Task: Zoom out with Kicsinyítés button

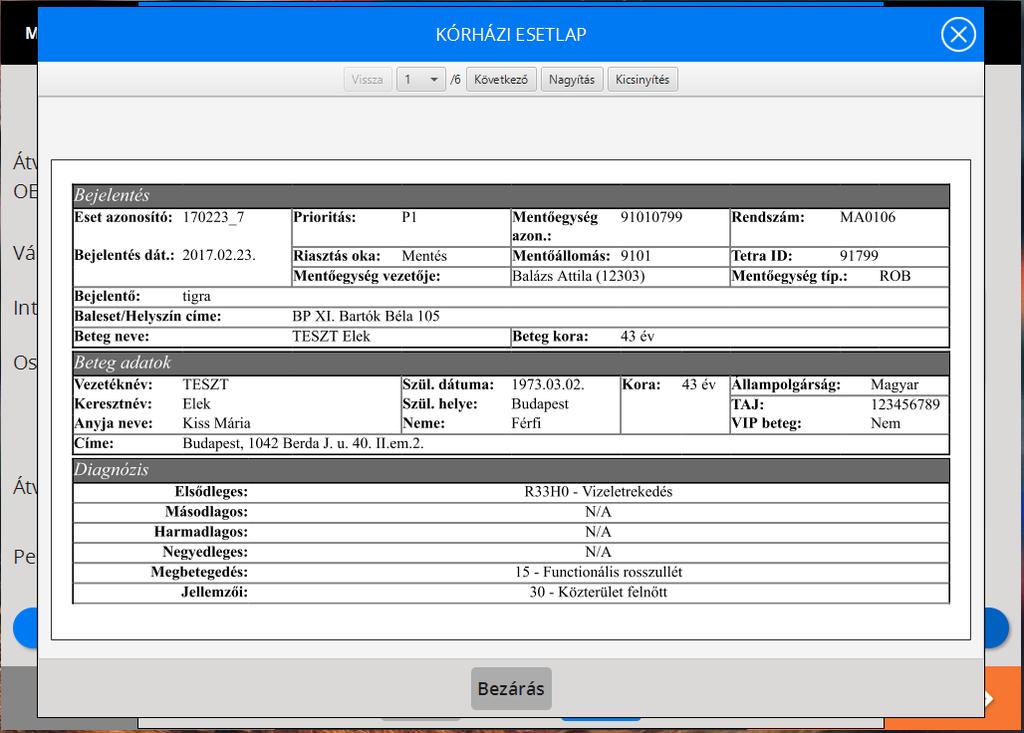Action: [642, 80]
